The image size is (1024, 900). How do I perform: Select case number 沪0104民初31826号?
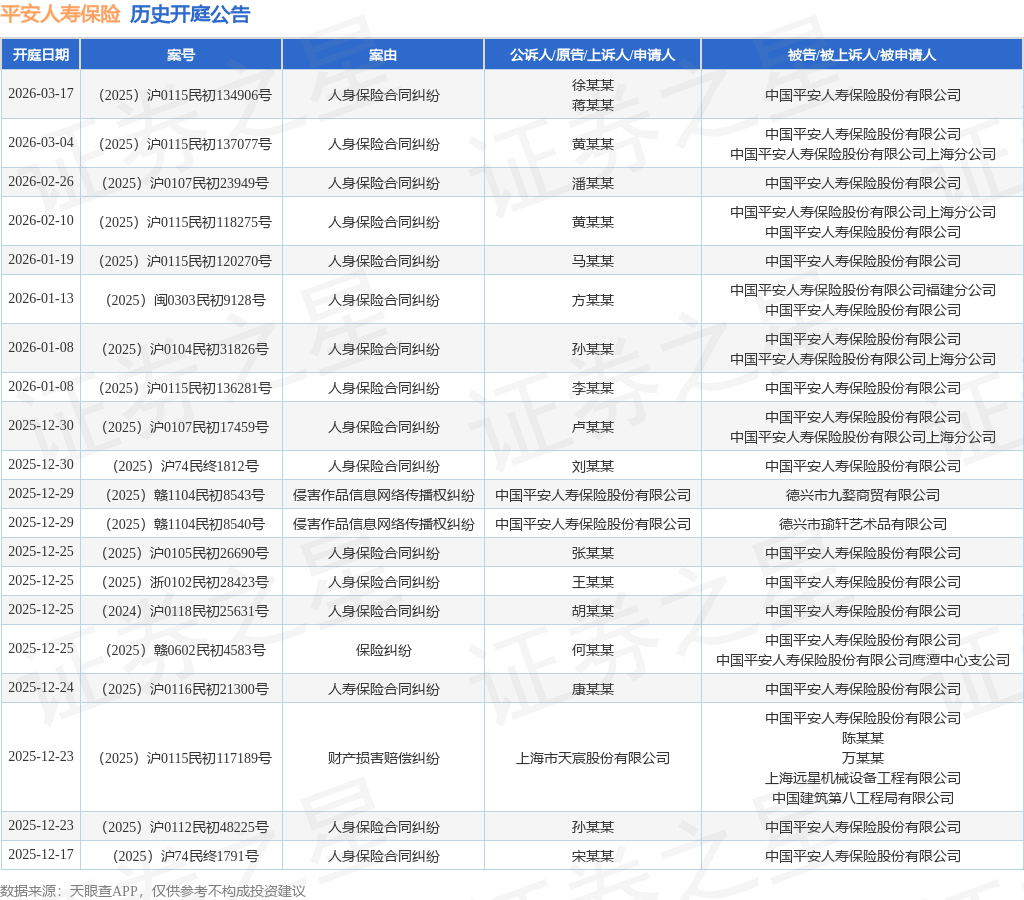(185, 349)
